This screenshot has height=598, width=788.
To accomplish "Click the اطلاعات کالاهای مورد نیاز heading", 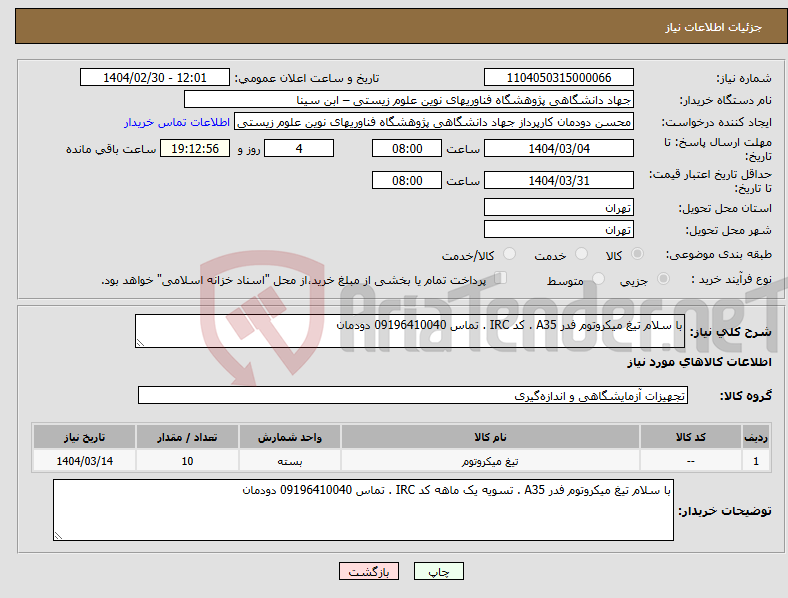I will [x=699, y=362].
